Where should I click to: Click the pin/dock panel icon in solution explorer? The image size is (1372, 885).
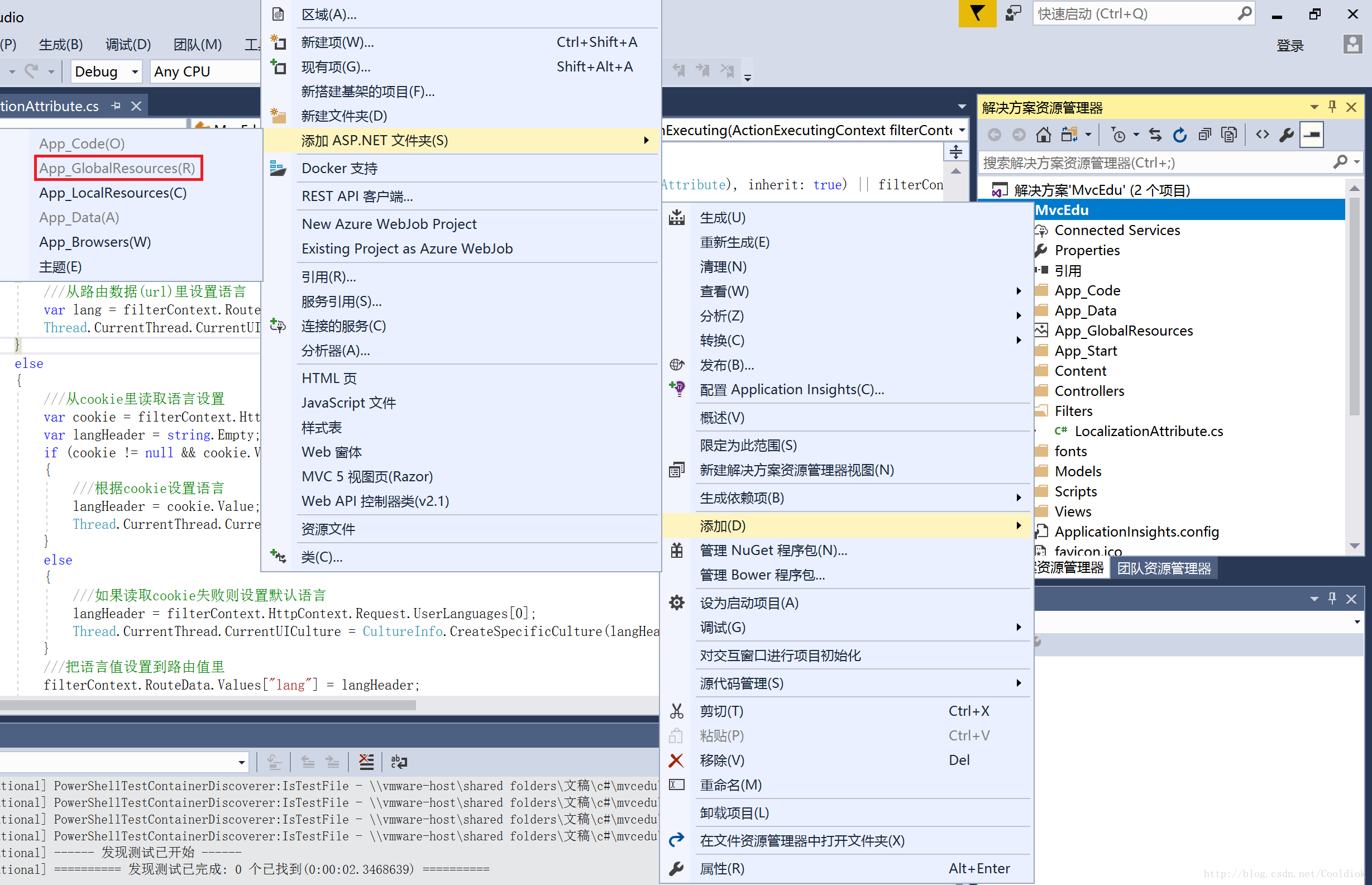tap(1334, 107)
